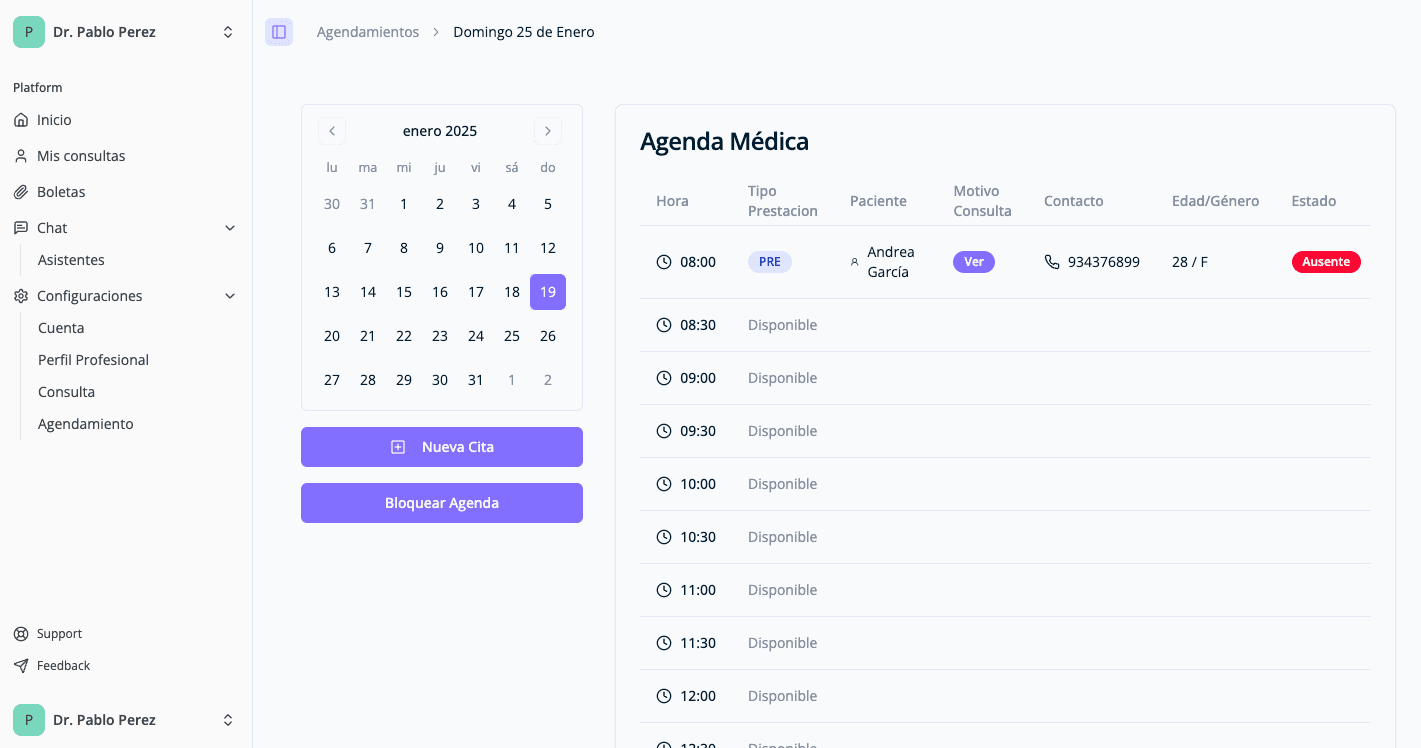Go to next month in calendar
This screenshot has height=748, width=1421.
click(x=548, y=131)
